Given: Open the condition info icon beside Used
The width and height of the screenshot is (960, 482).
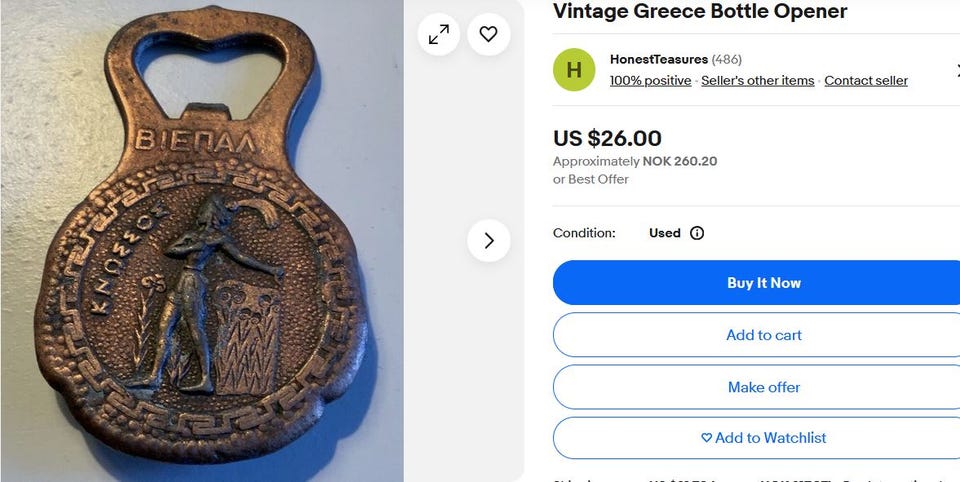Looking at the screenshot, I should pyautogui.click(x=697, y=233).
